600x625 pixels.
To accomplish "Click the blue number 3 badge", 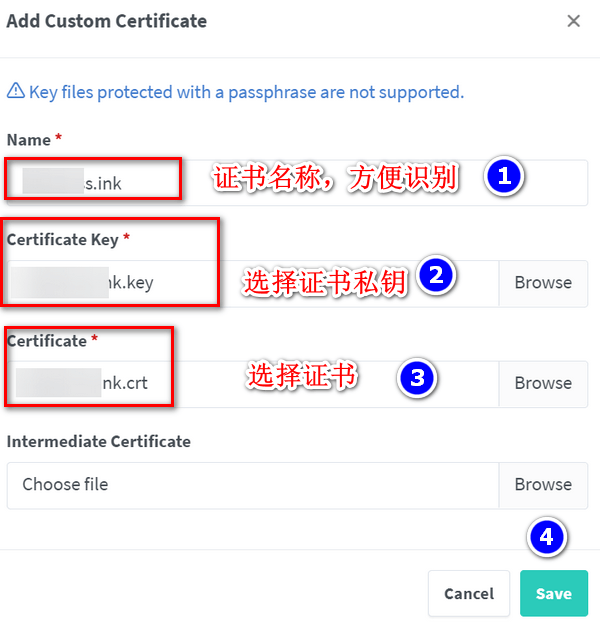I will (417, 378).
